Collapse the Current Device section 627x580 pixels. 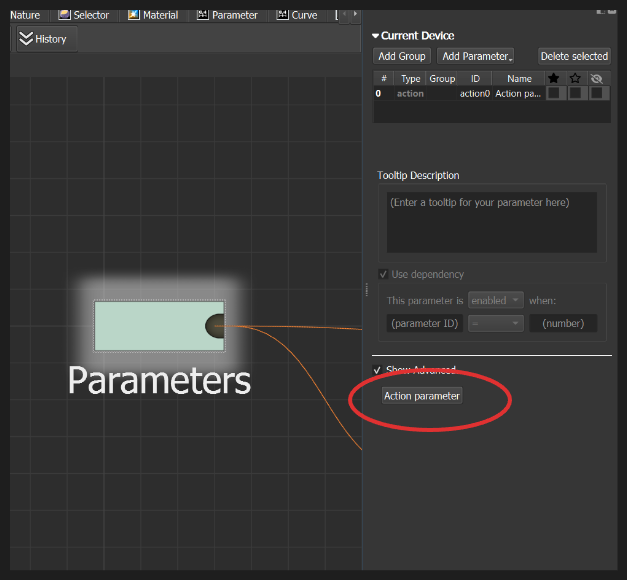(376, 36)
